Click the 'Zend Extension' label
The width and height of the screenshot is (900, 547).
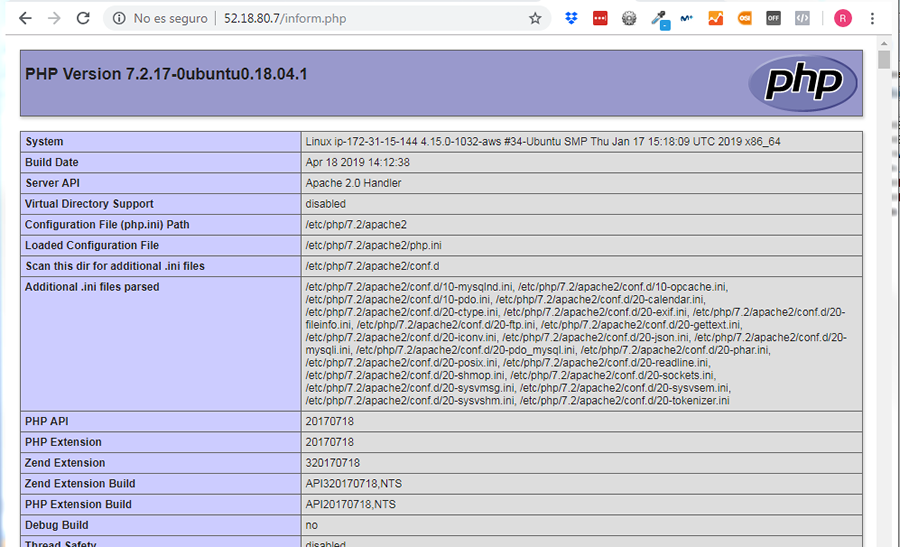tap(65, 463)
